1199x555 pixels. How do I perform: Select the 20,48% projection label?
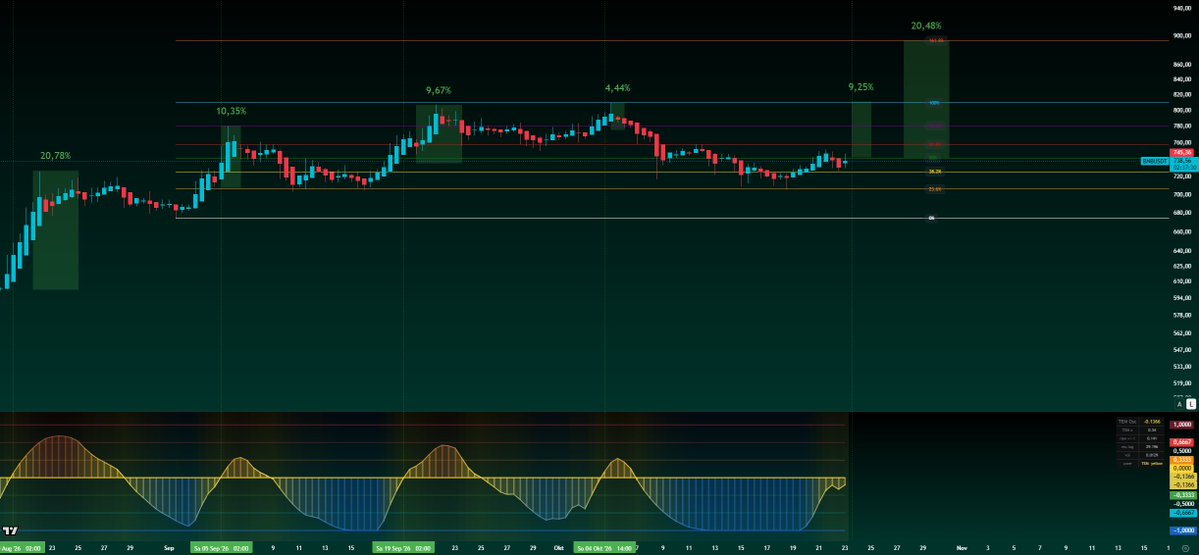coord(926,26)
